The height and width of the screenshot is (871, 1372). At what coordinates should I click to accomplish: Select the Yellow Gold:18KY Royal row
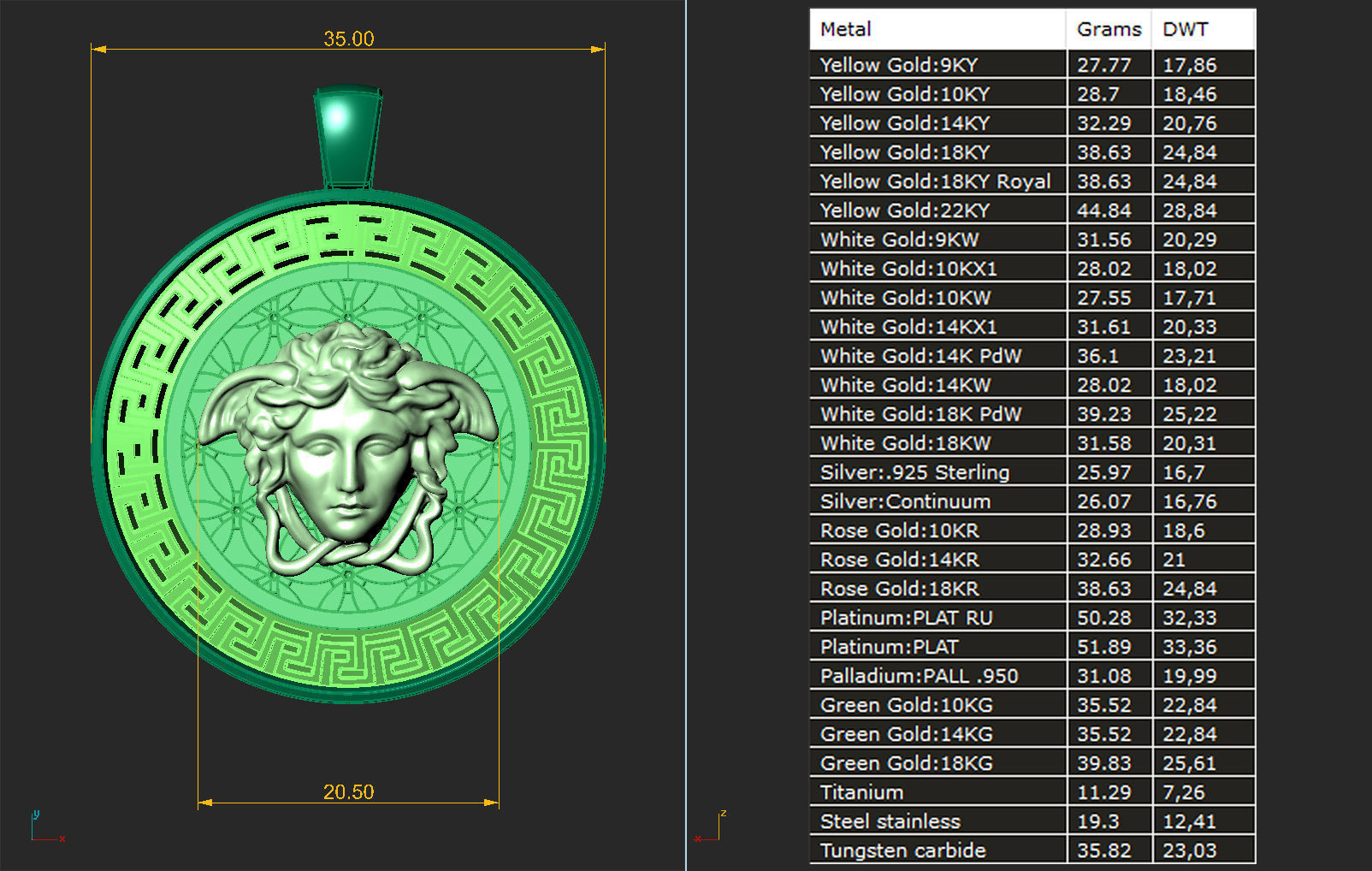pyautogui.click(x=1032, y=181)
